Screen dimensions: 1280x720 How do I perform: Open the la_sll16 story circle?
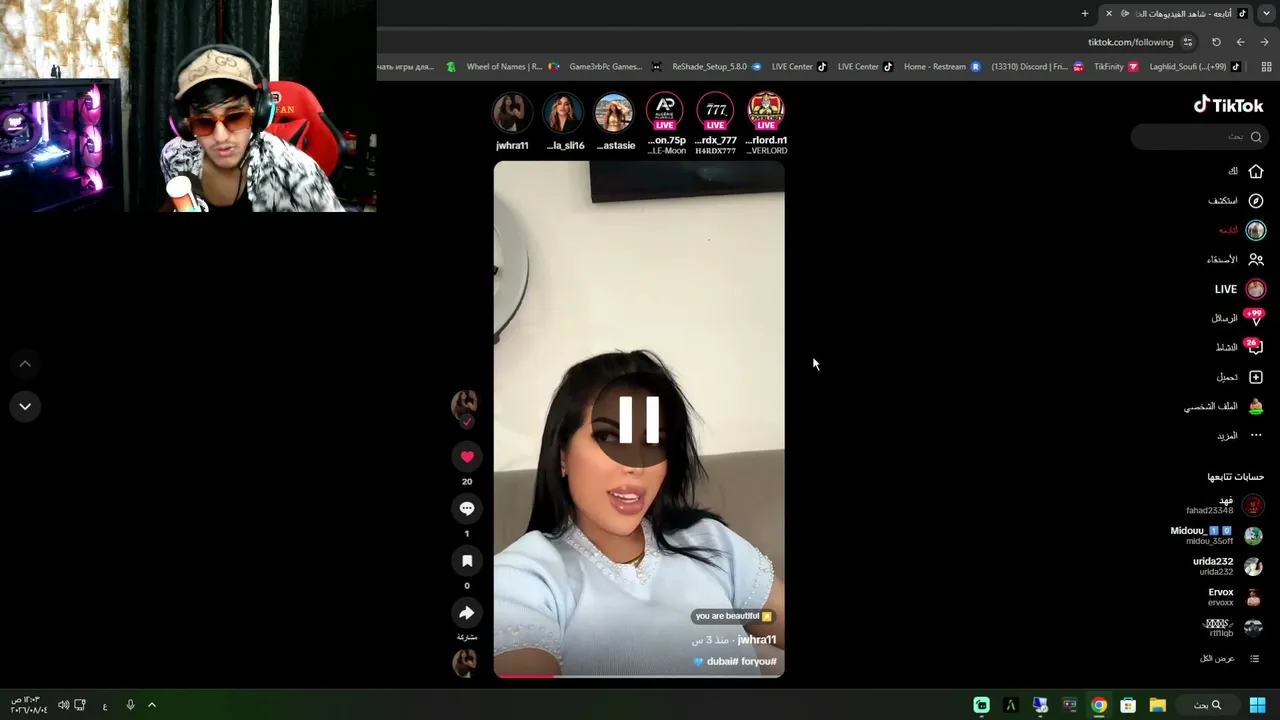click(563, 113)
